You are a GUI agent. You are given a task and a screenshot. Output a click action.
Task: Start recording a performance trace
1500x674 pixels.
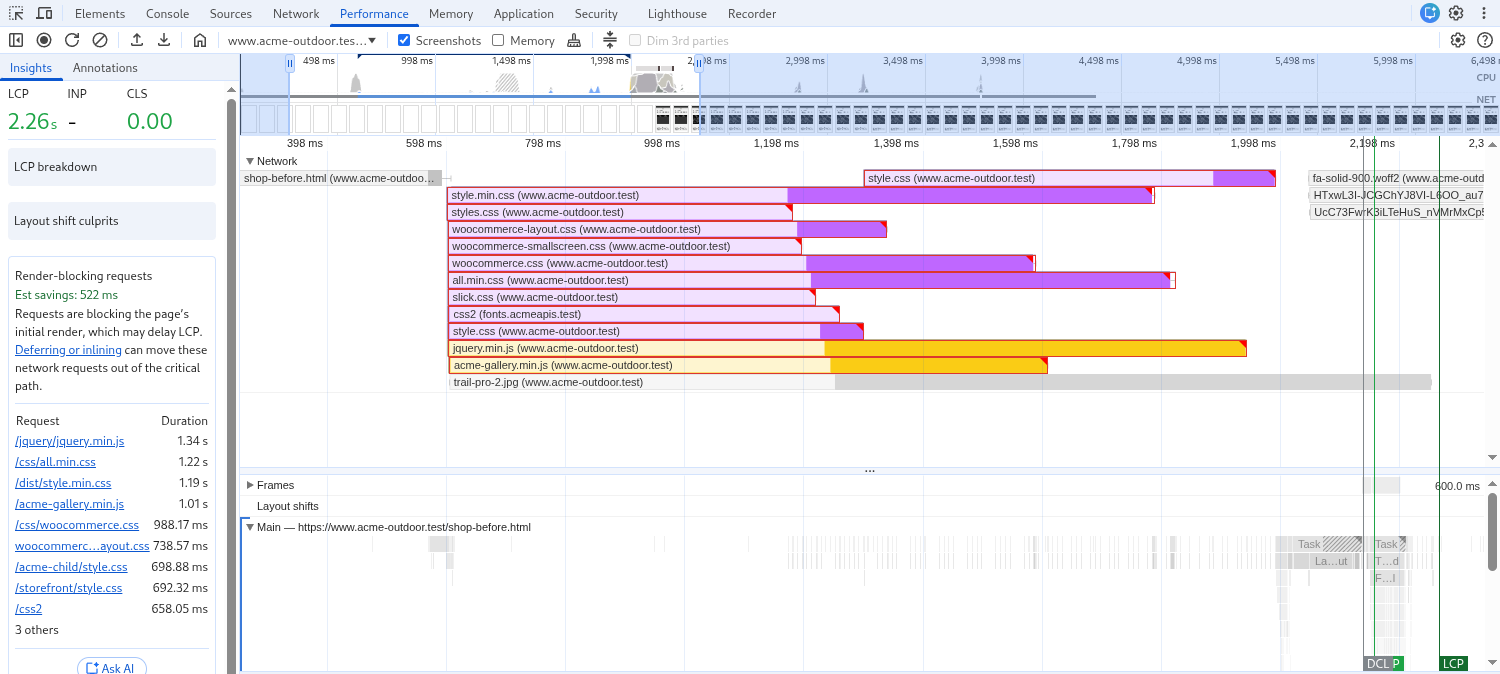click(x=44, y=40)
